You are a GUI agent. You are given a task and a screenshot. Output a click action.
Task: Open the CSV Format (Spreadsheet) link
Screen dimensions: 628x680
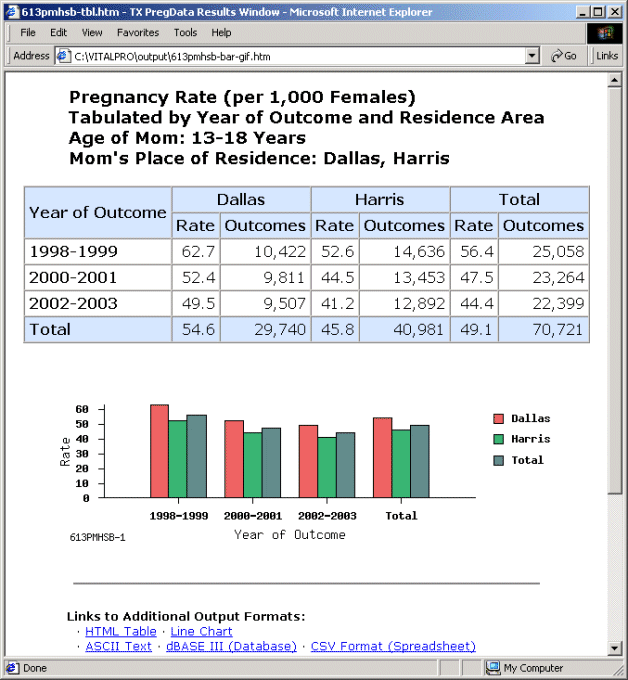[x=393, y=646]
